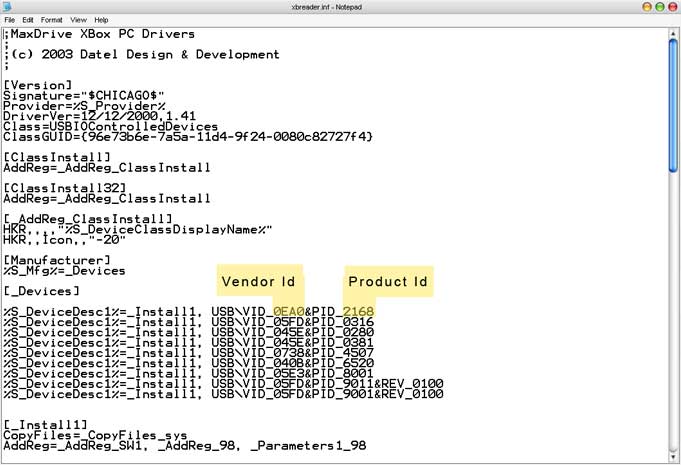This screenshot has height=465, width=681.
Task: Click the [_Devices] section header
Action: click(x=42, y=291)
